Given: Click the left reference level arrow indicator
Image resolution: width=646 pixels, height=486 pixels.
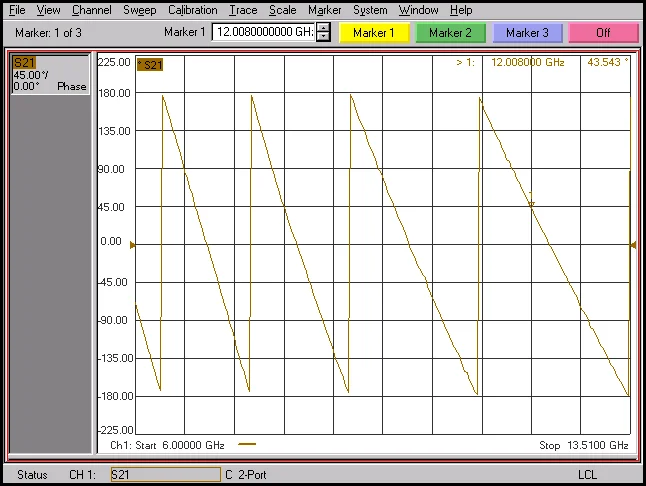Looking at the screenshot, I should pos(134,244).
